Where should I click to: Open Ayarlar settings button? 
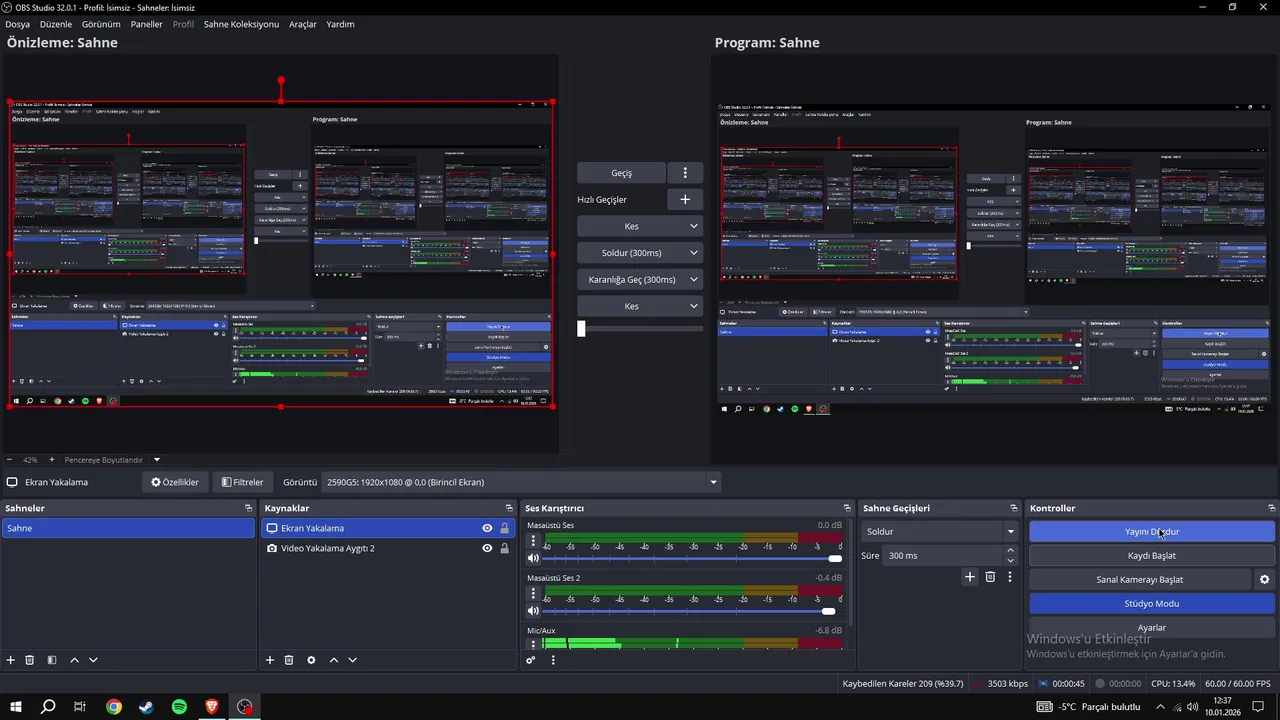(1152, 627)
